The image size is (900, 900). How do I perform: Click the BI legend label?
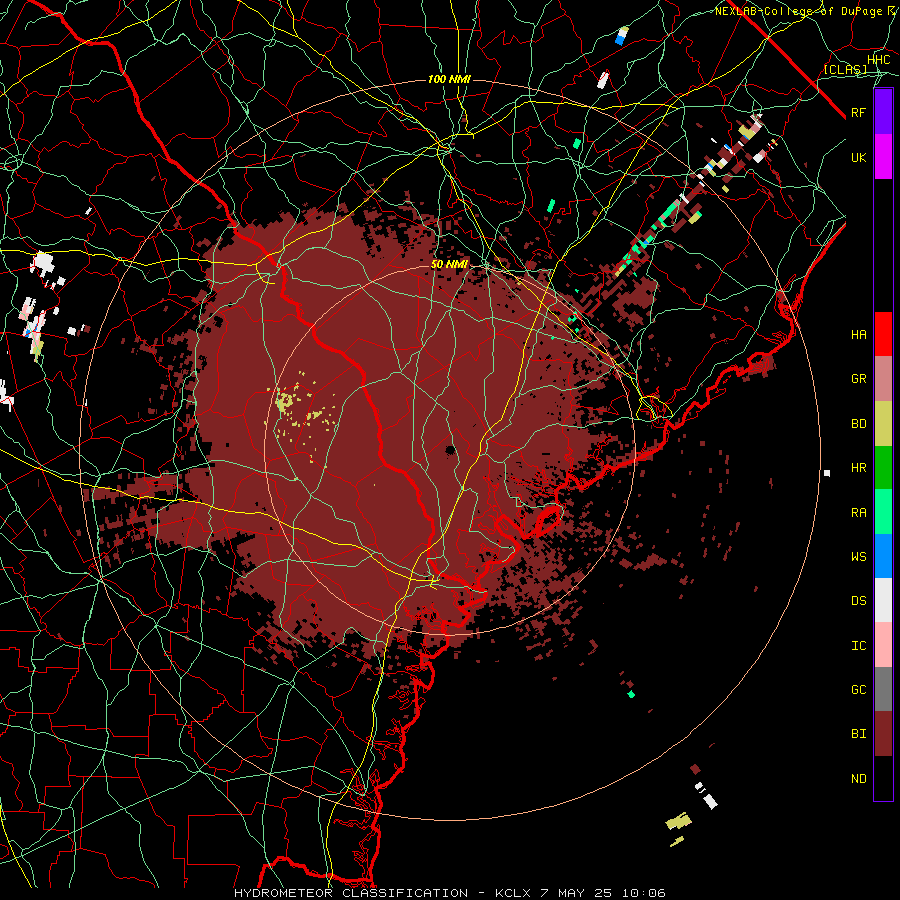coord(858,734)
